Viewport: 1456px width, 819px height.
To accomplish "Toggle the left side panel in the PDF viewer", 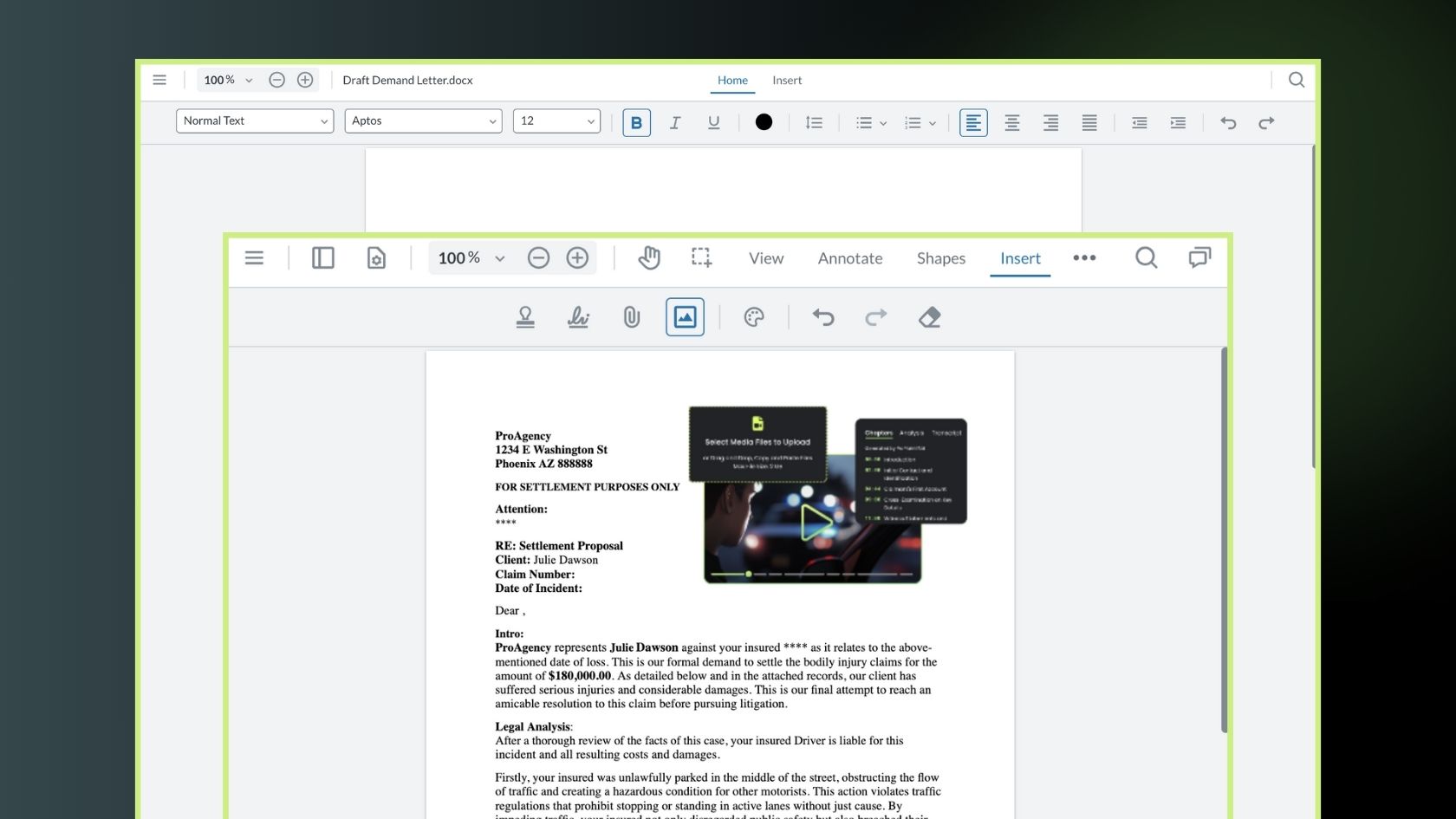I will (323, 257).
